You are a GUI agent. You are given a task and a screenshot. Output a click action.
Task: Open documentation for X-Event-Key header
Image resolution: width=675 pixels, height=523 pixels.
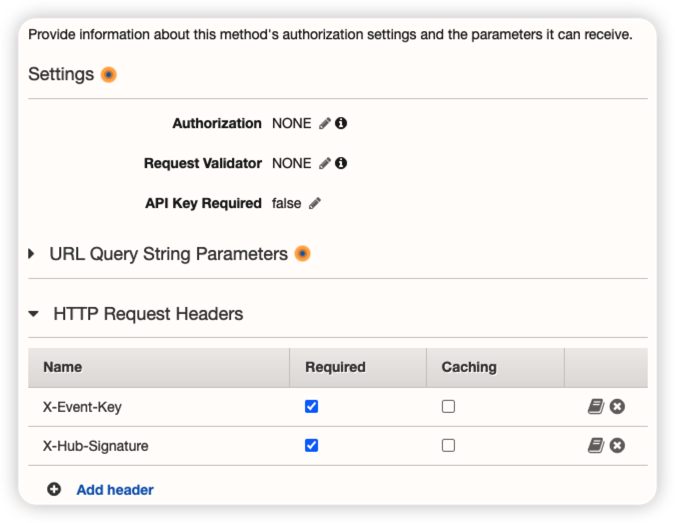coord(596,406)
